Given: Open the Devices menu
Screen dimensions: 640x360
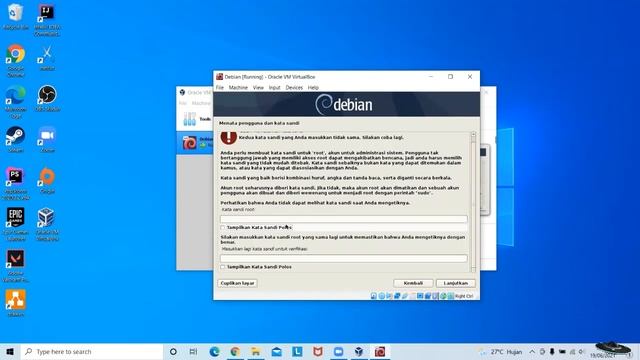Looking at the screenshot, I should [x=294, y=87].
